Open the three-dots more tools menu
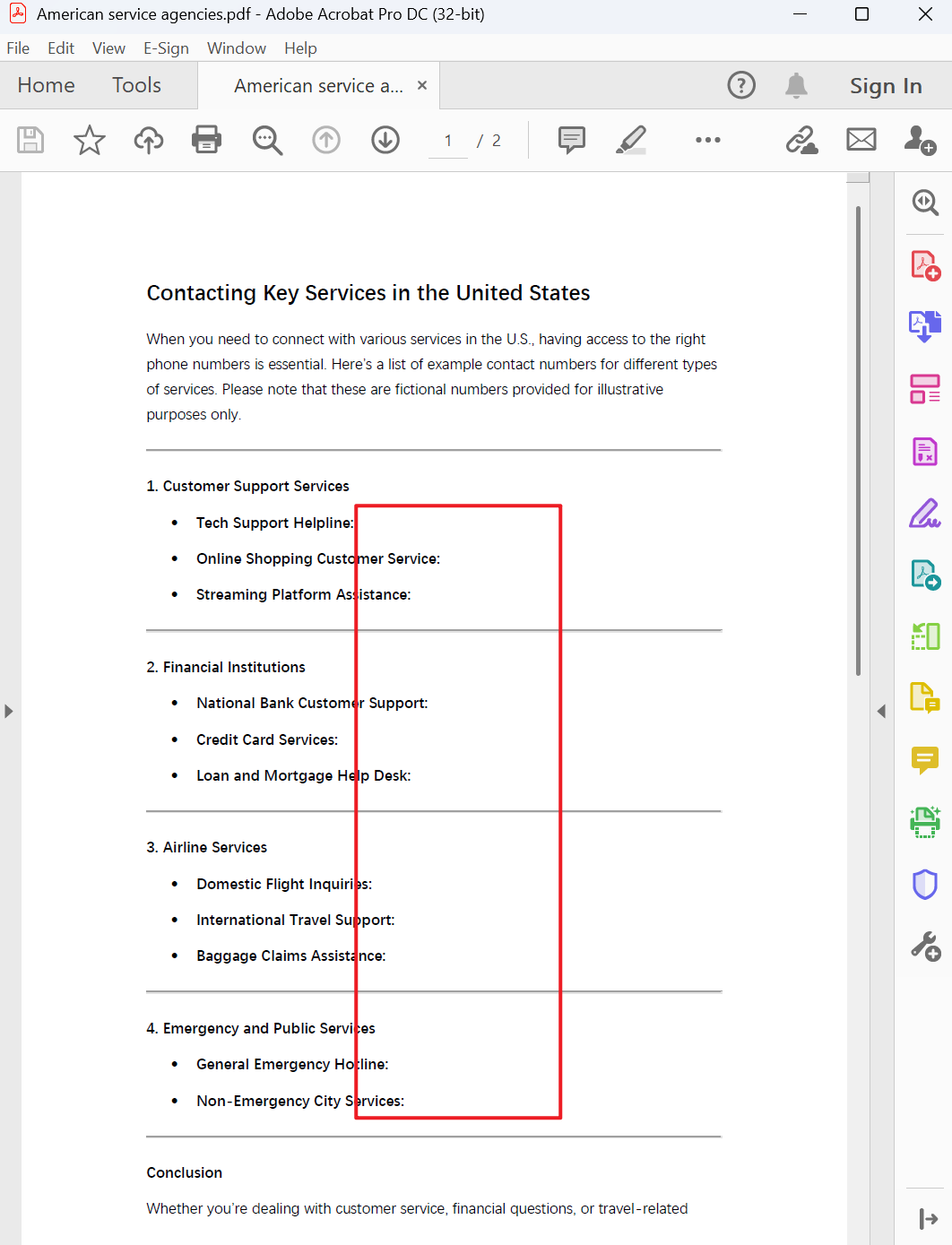 tap(707, 140)
